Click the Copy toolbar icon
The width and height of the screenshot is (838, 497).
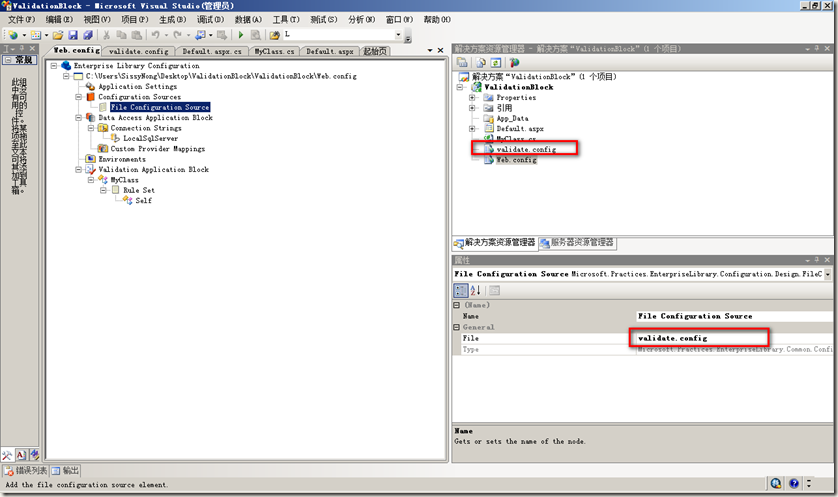pos(122,35)
